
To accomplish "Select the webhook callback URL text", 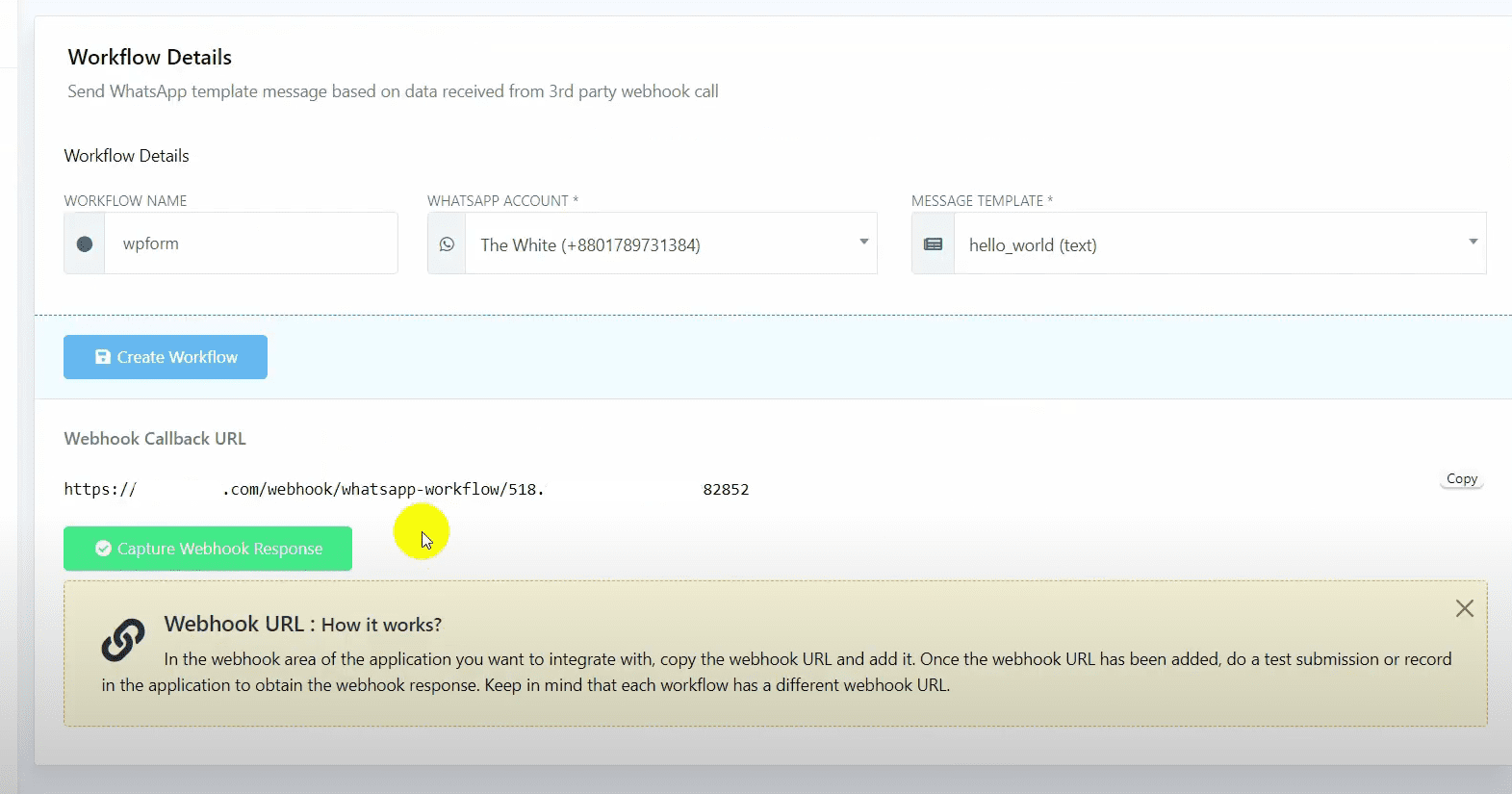I will click(x=405, y=490).
